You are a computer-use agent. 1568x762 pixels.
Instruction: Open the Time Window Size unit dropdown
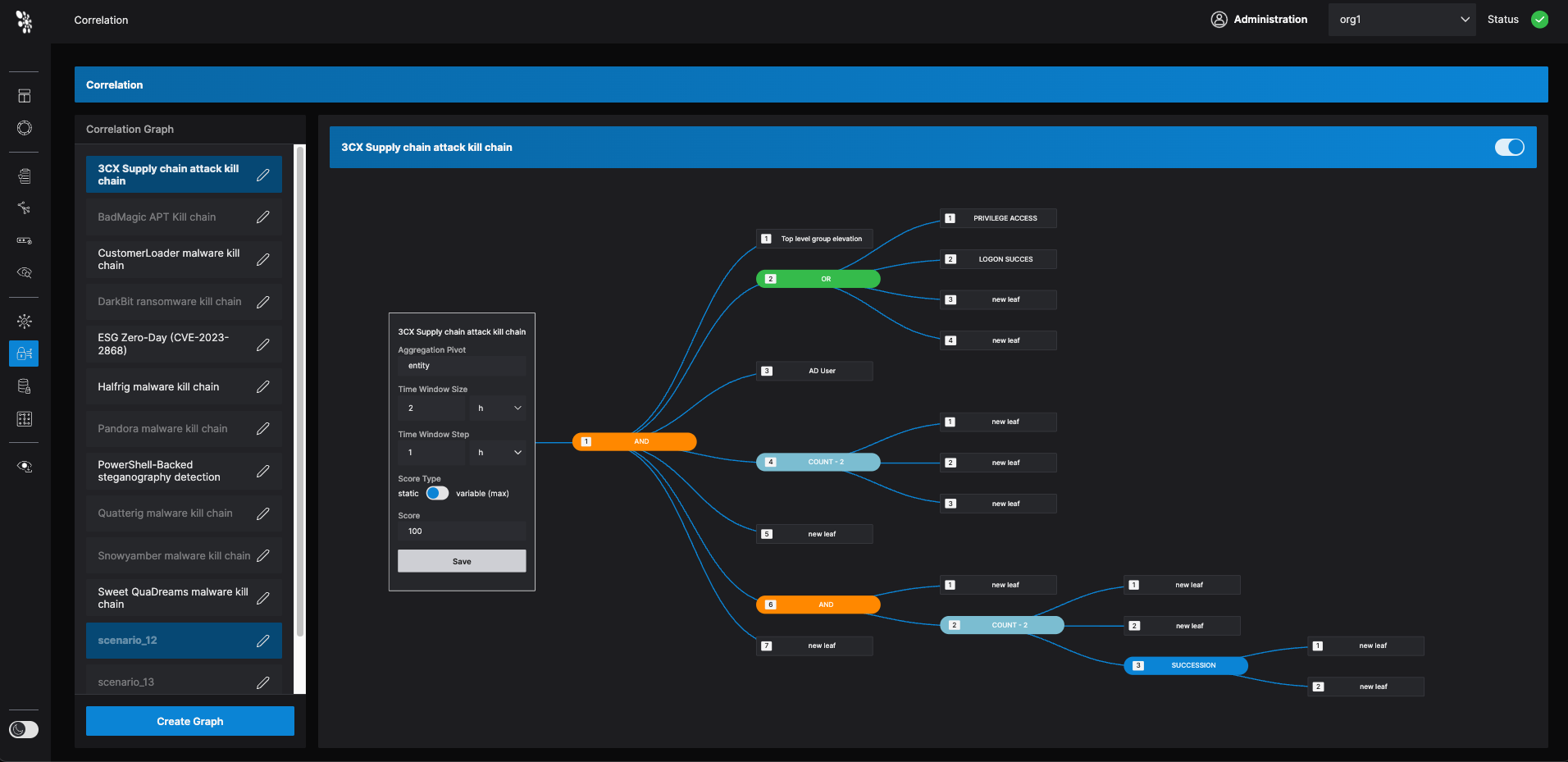(498, 408)
